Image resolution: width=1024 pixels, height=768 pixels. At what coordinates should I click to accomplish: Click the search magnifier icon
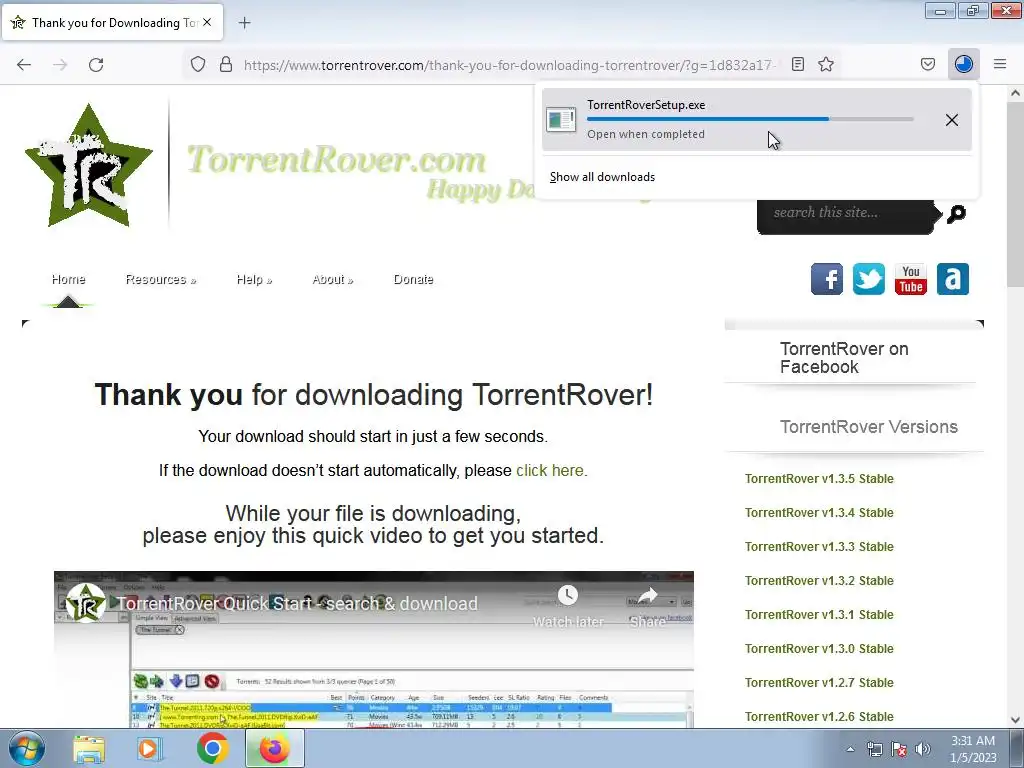pos(957,214)
